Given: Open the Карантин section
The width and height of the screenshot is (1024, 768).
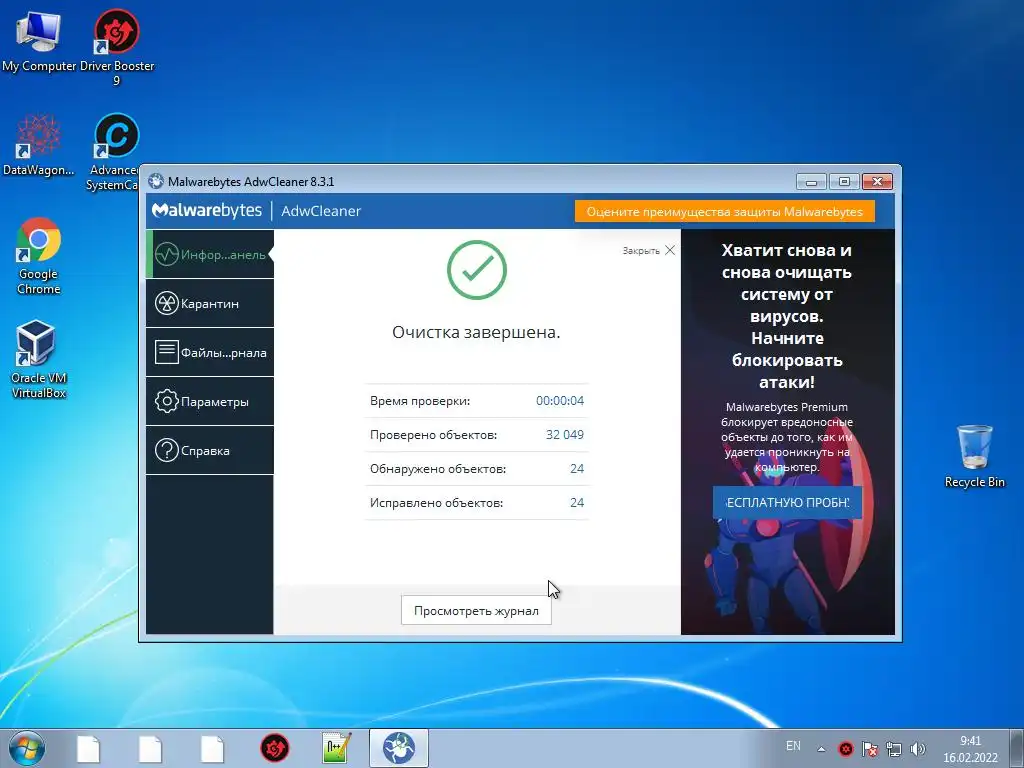Looking at the screenshot, I should coord(210,303).
